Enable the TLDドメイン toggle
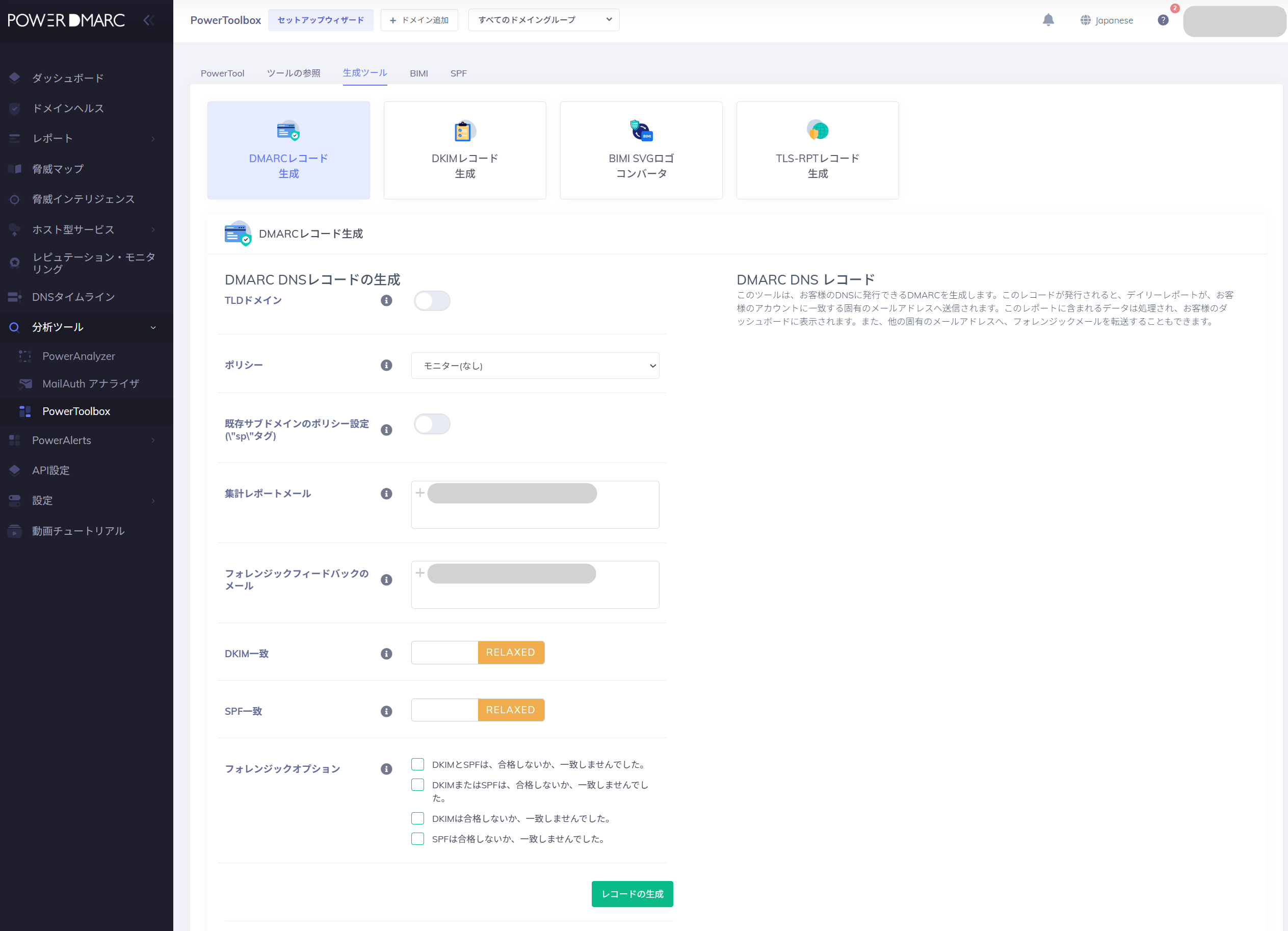This screenshot has width=1288, height=931. 432,300
